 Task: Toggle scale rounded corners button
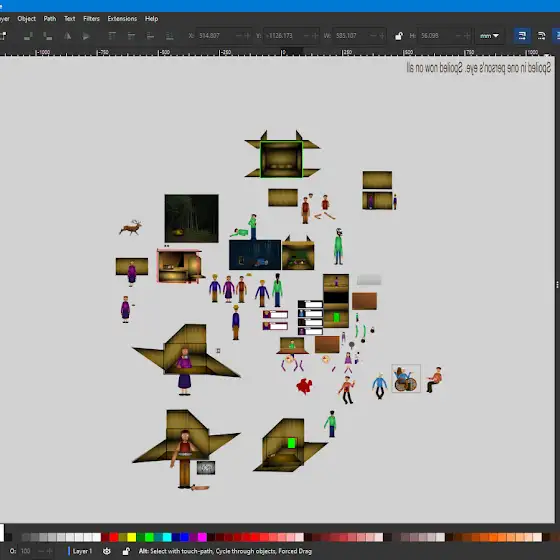point(541,36)
